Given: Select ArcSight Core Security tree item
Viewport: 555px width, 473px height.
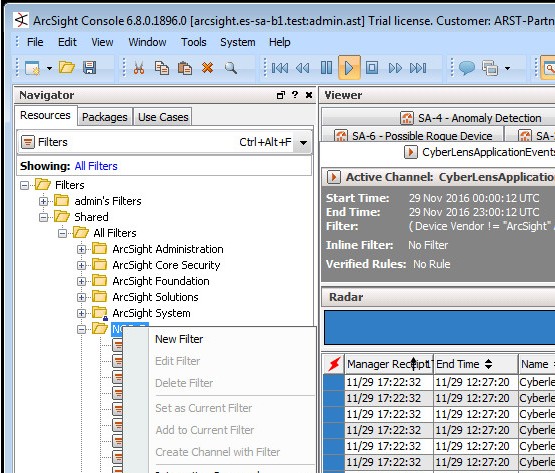Looking at the screenshot, I should click(166, 265).
